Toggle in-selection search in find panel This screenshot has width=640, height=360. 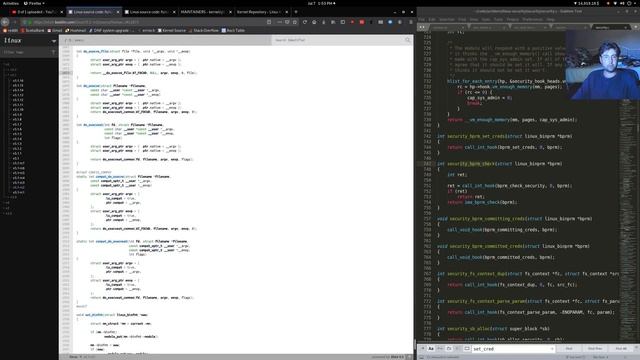(458, 349)
